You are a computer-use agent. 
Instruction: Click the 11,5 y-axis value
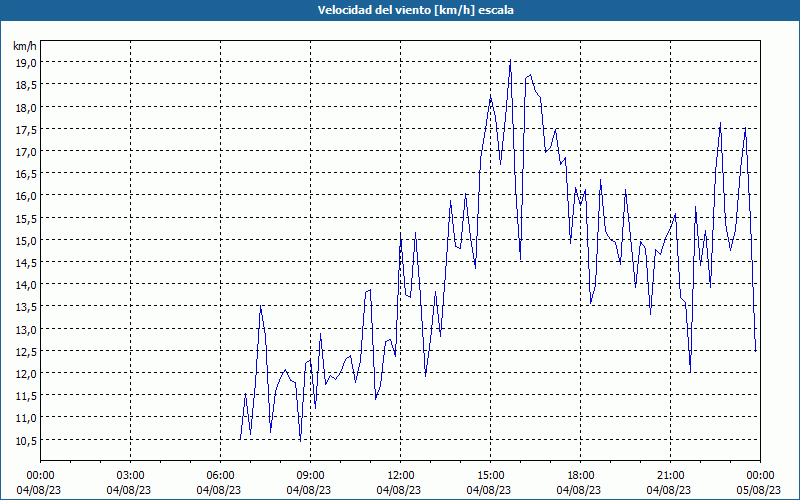(26, 396)
